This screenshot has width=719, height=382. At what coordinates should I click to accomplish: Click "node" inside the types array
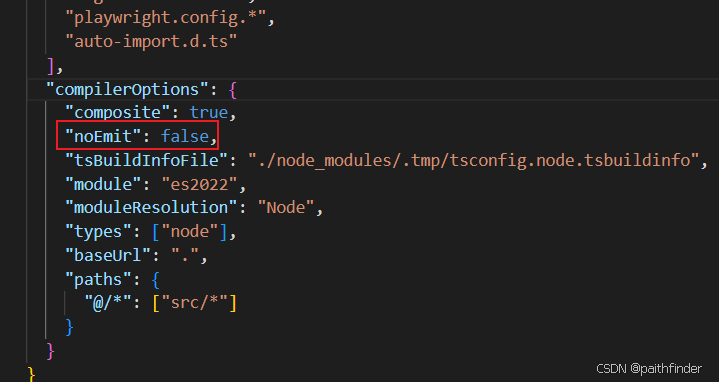[x=190, y=231]
